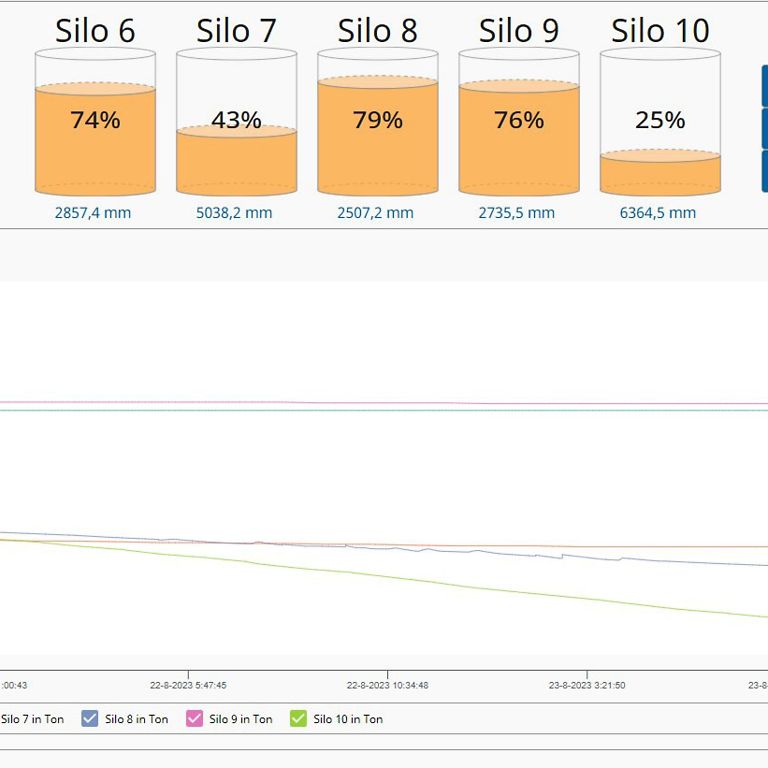Select the 2735,5 mm reading under Silo 9
The width and height of the screenshot is (768, 768).
click(516, 213)
